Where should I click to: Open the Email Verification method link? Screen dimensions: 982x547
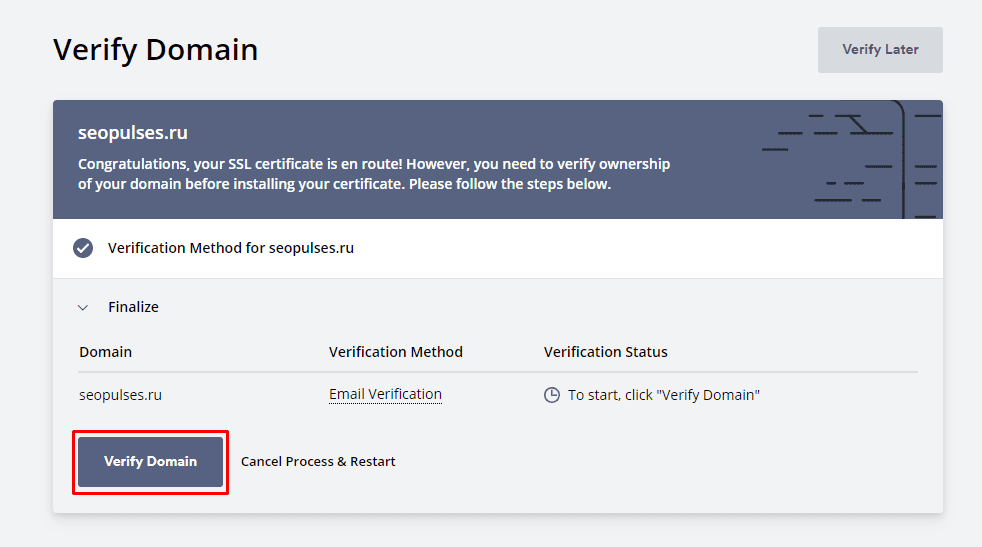pyautogui.click(x=385, y=395)
